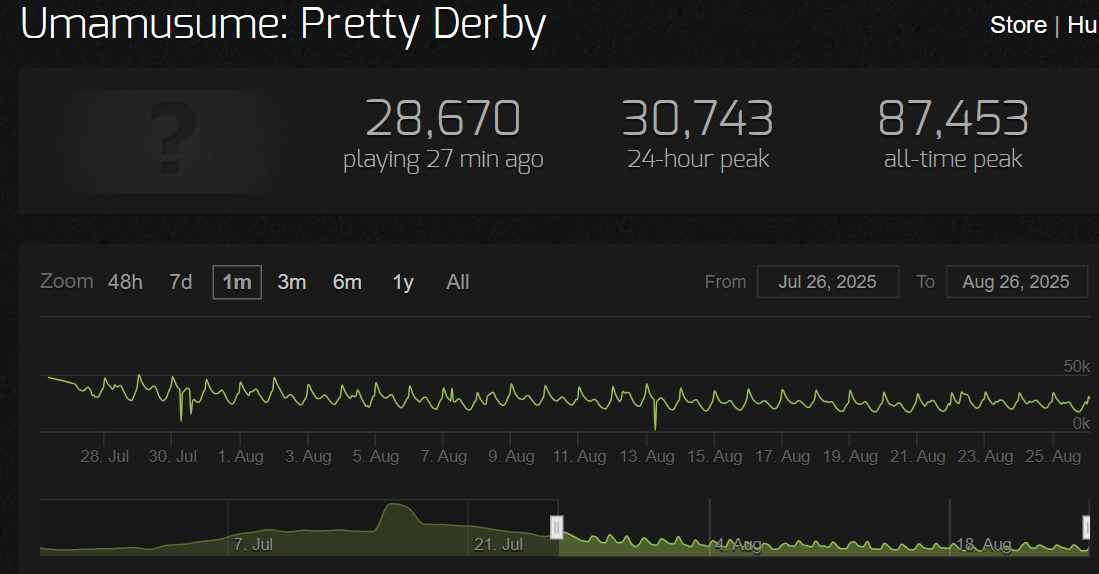Click the 7. Jul navigator label
The image size is (1099, 574).
tap(253, 545)
